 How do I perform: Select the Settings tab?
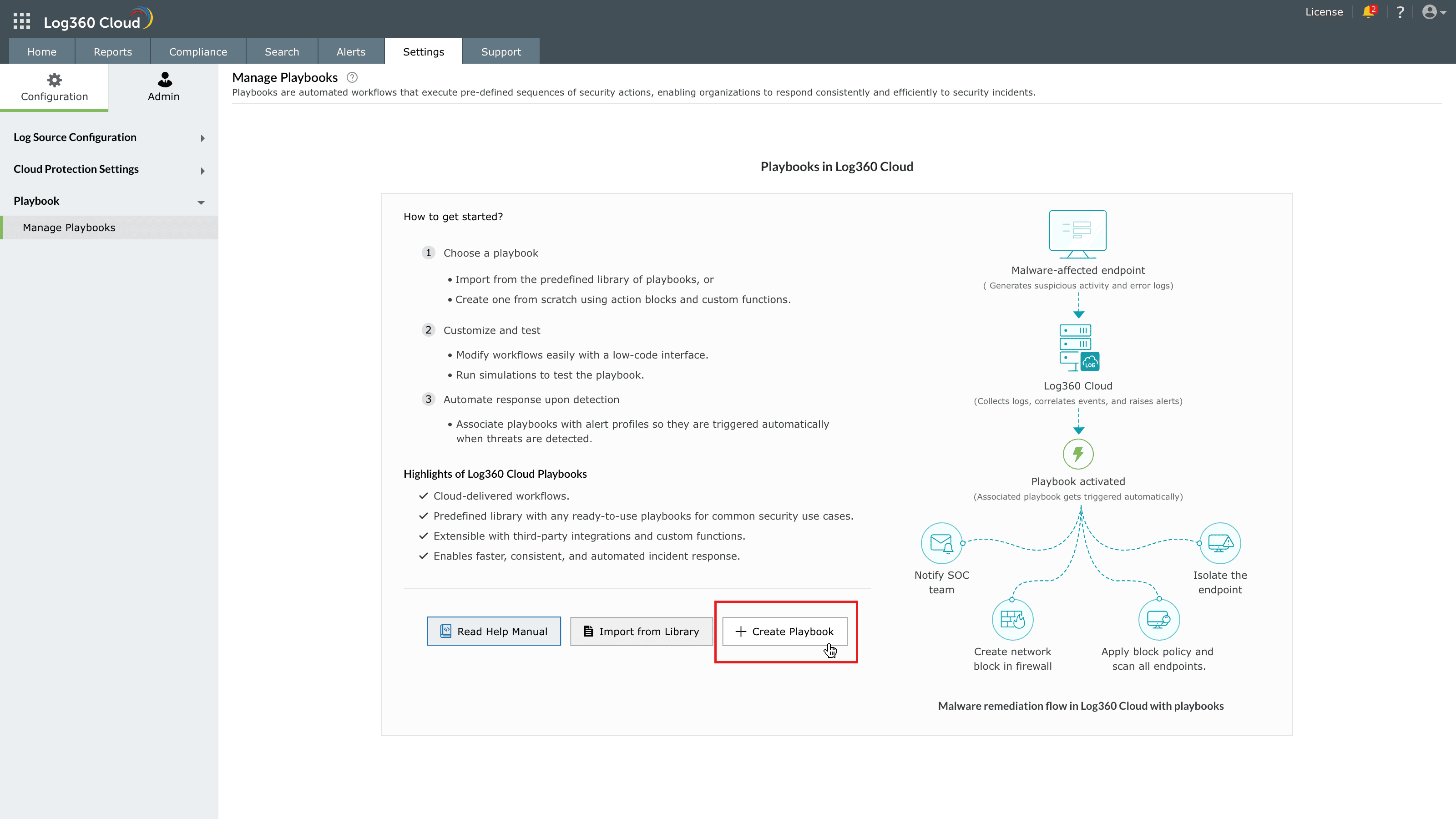click(423, 51)
